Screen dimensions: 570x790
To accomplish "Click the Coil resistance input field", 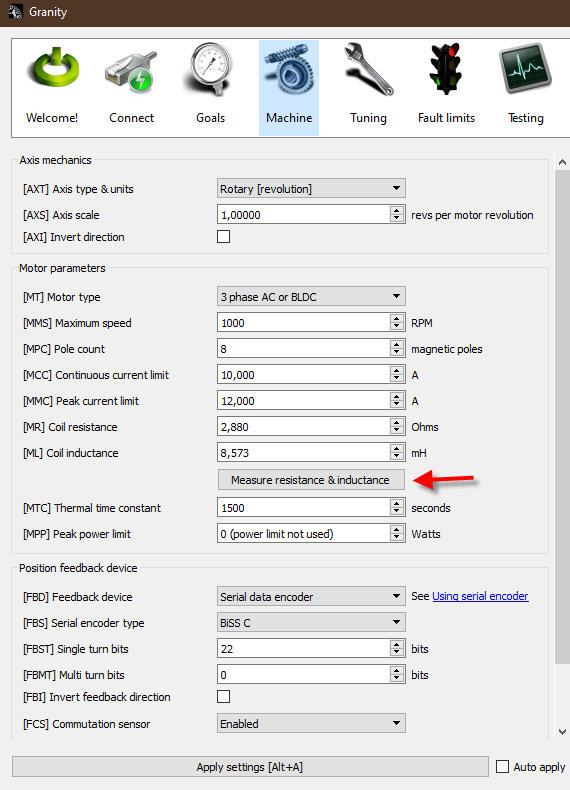I will tap(303, 427).
